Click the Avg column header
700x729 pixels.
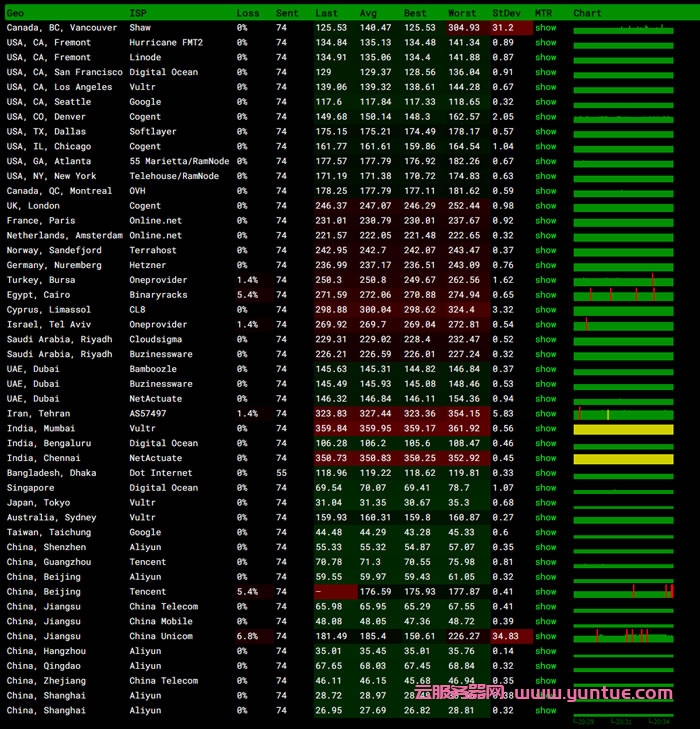point(368,13)
